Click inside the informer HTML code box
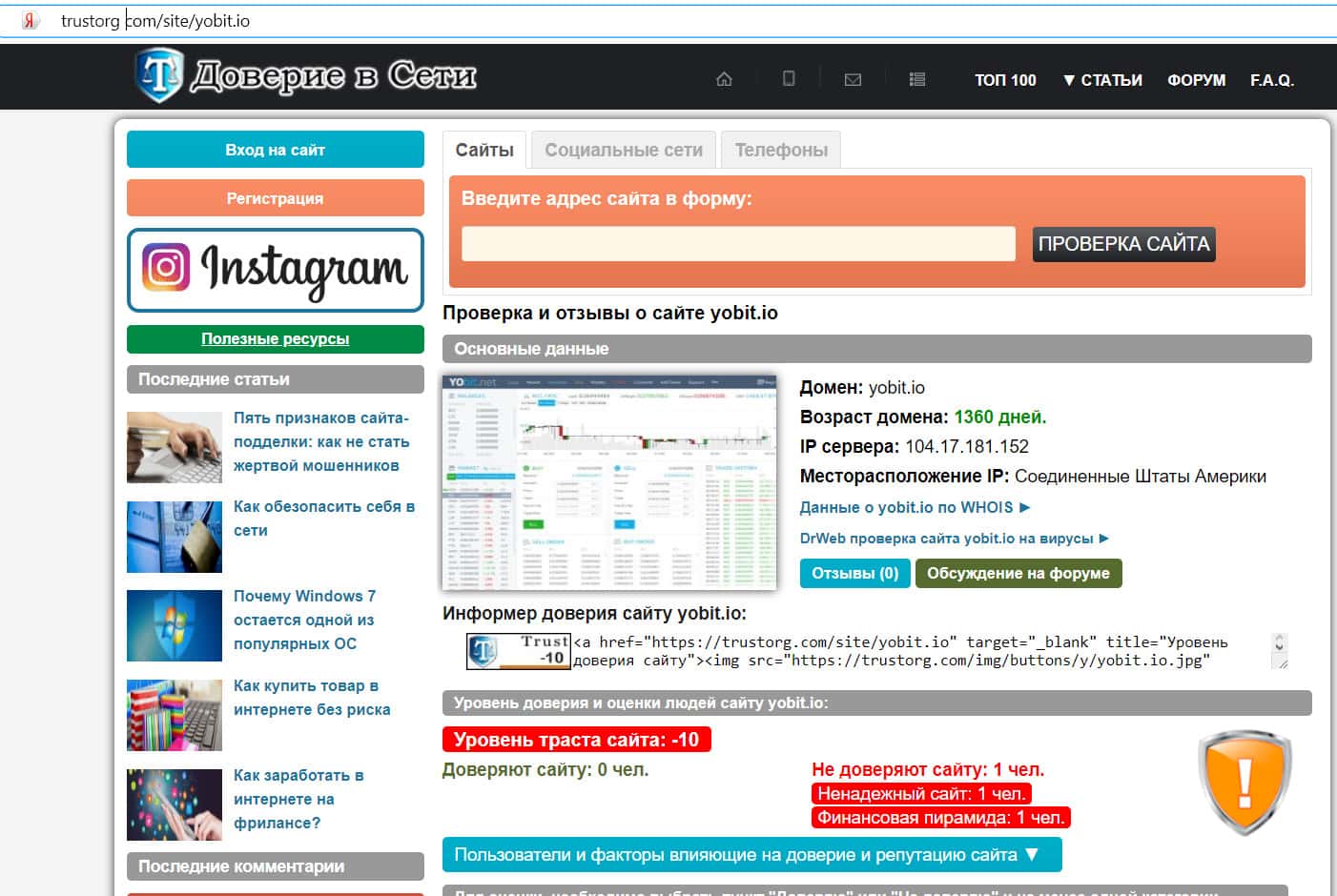This screenshot has height=896, width=1337. tap(920, 651)
